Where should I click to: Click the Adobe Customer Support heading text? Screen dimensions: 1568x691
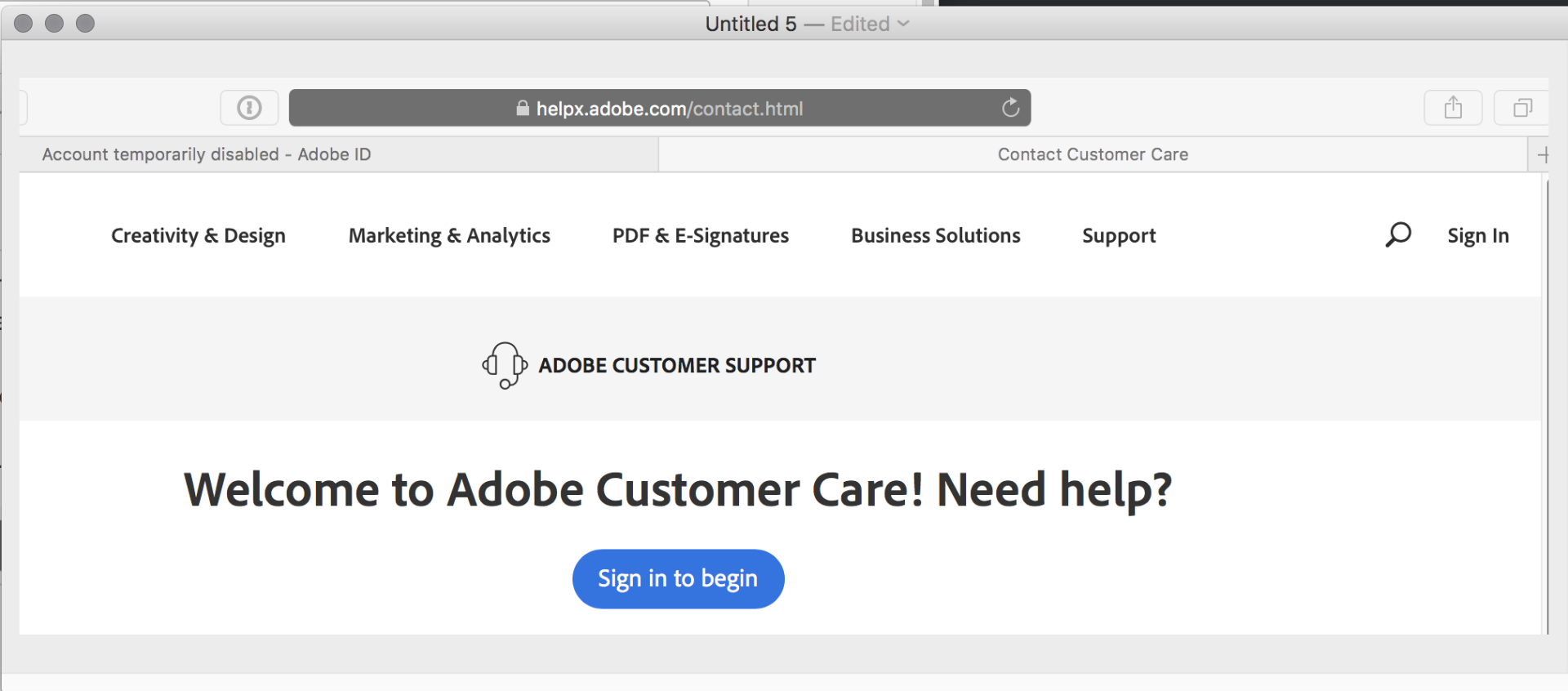(677, 365)
